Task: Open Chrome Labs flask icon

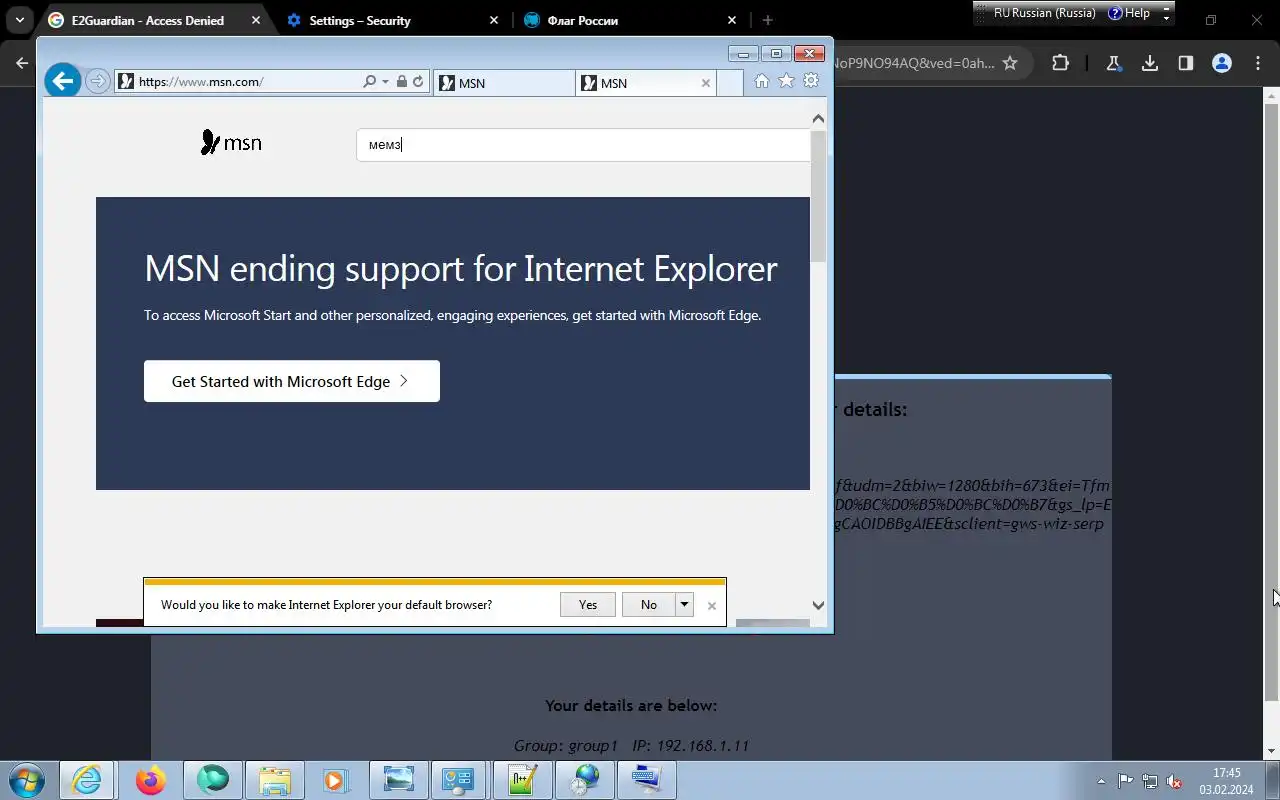Action: 1113,63
